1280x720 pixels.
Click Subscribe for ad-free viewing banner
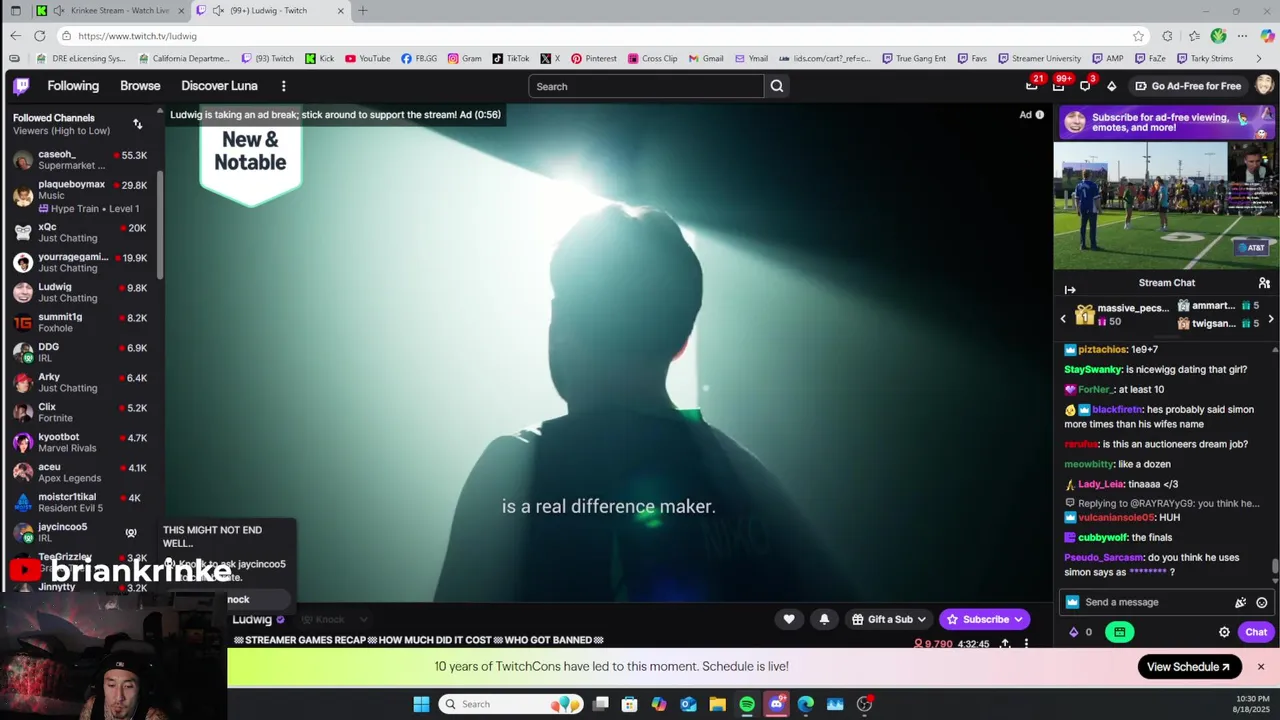pyautogui.click(x=1165, y=122)
